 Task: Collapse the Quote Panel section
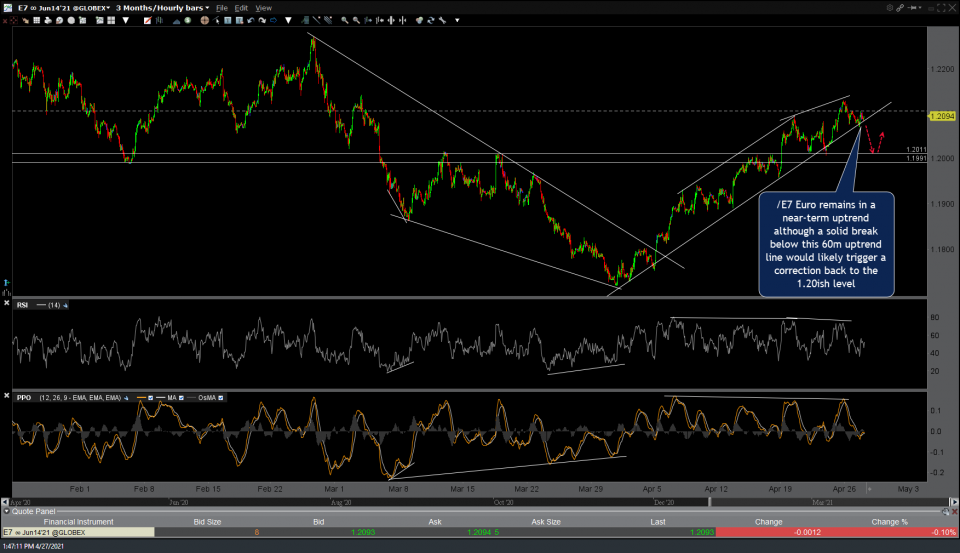6,510
